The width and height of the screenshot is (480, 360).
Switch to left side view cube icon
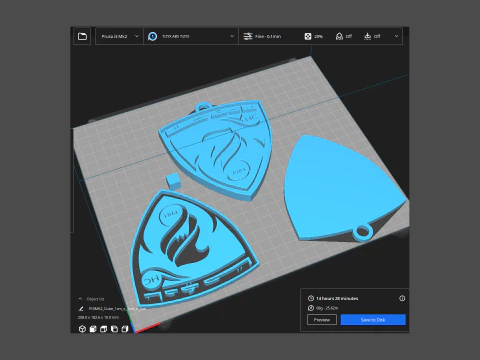click(x=114, y=329)
